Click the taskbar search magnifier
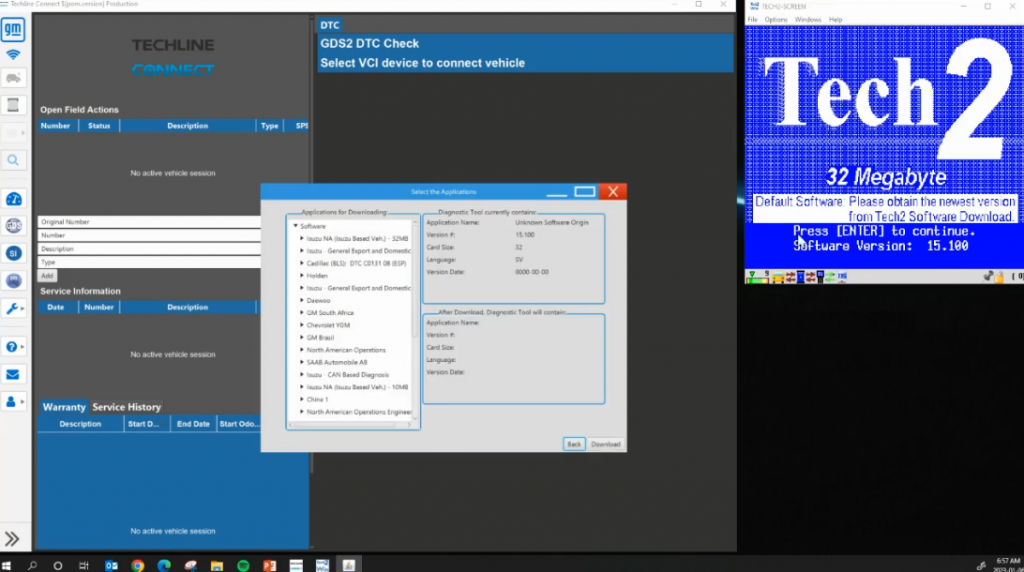1024x572 pixels. point(32,565)
